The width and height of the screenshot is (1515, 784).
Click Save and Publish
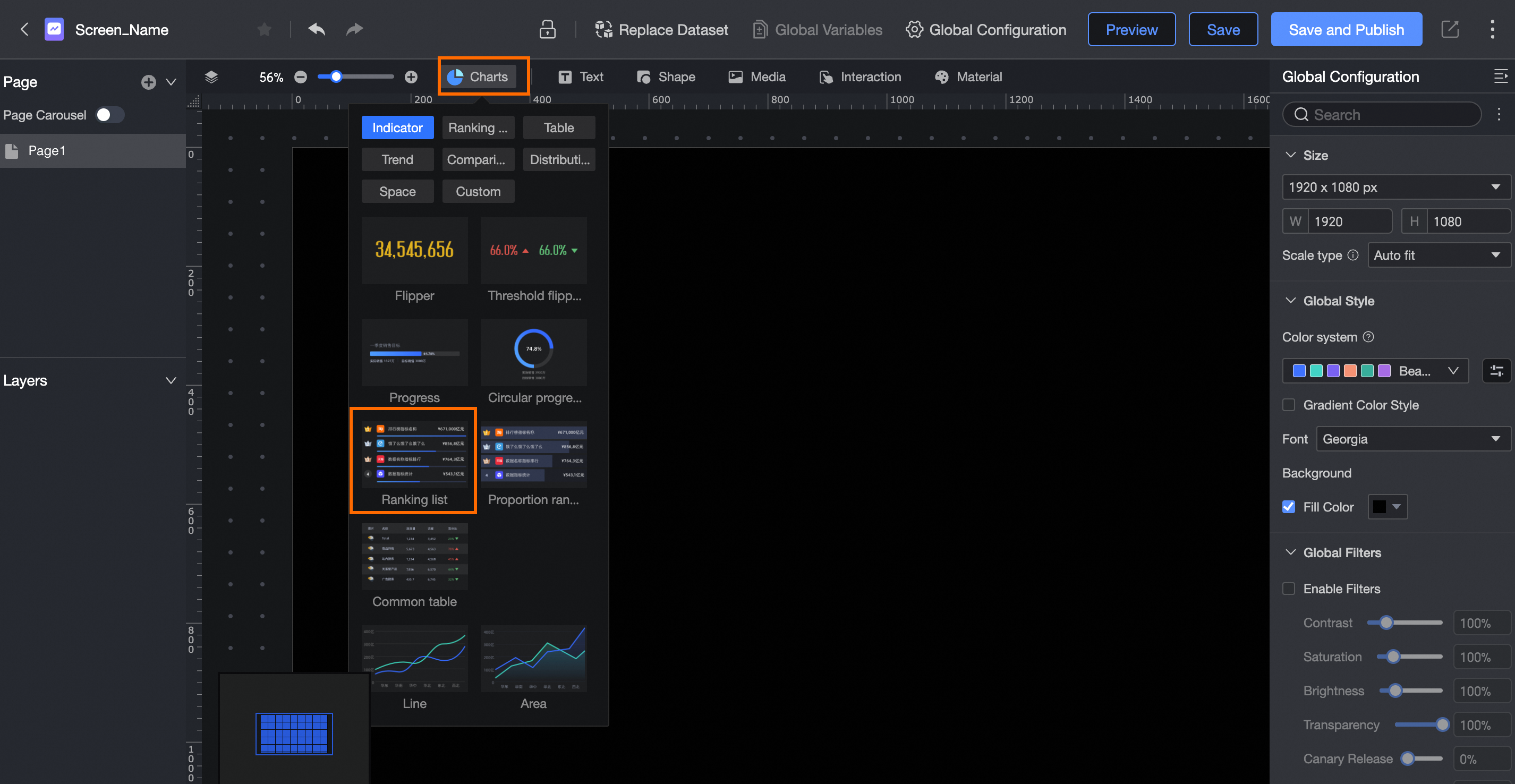click(1346, 29)
